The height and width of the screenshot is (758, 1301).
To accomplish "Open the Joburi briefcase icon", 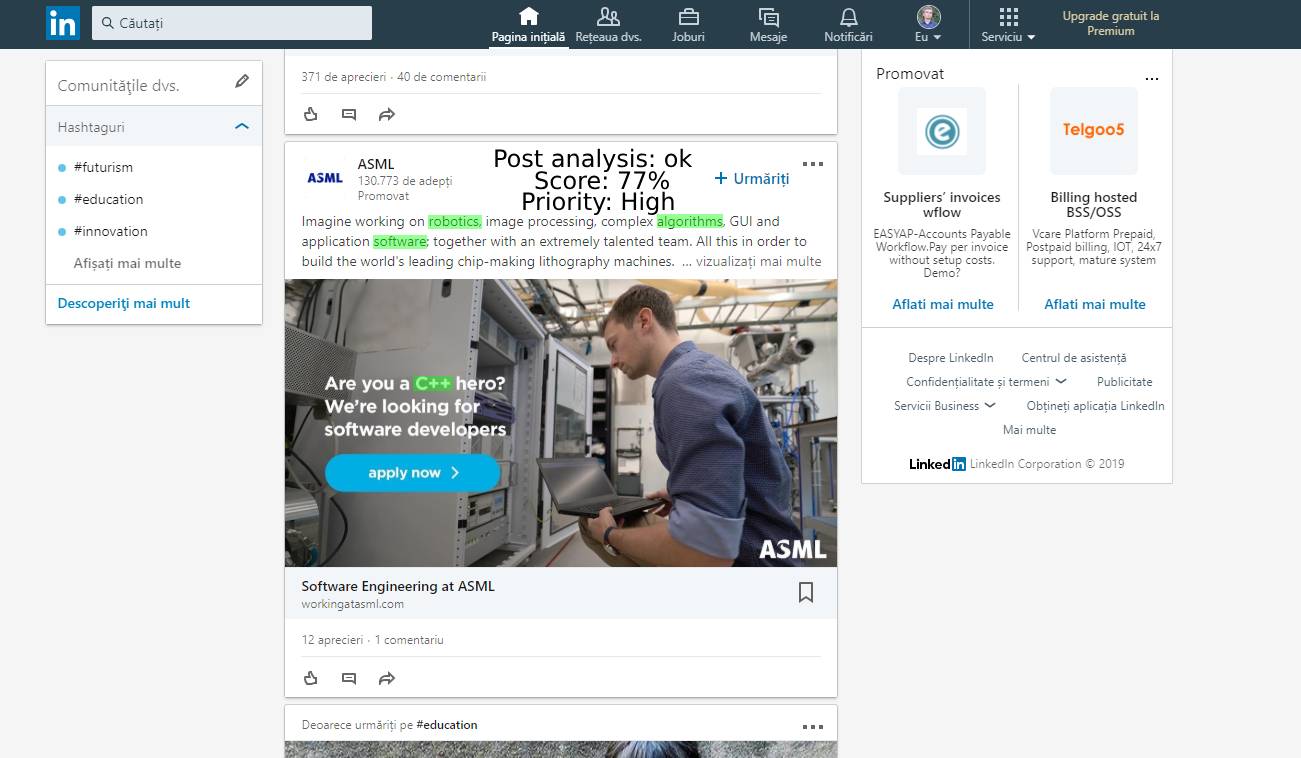I will 688,16.
